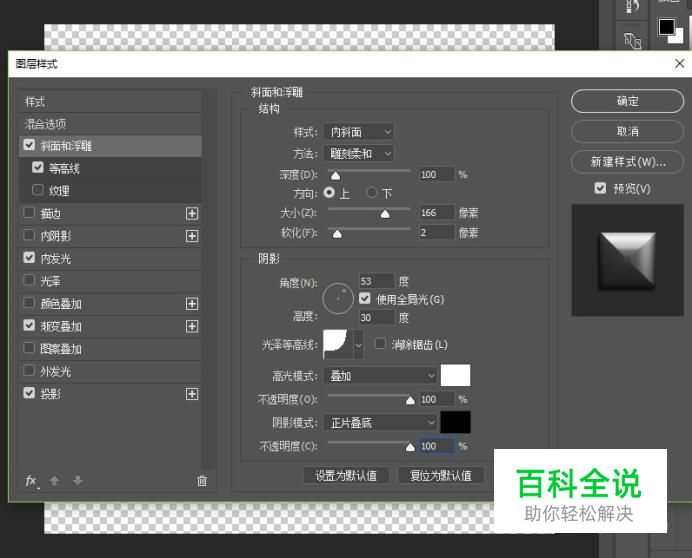Enable 消除锯齿(L) checkbox

pyautogui.click(x=380, y=344)
